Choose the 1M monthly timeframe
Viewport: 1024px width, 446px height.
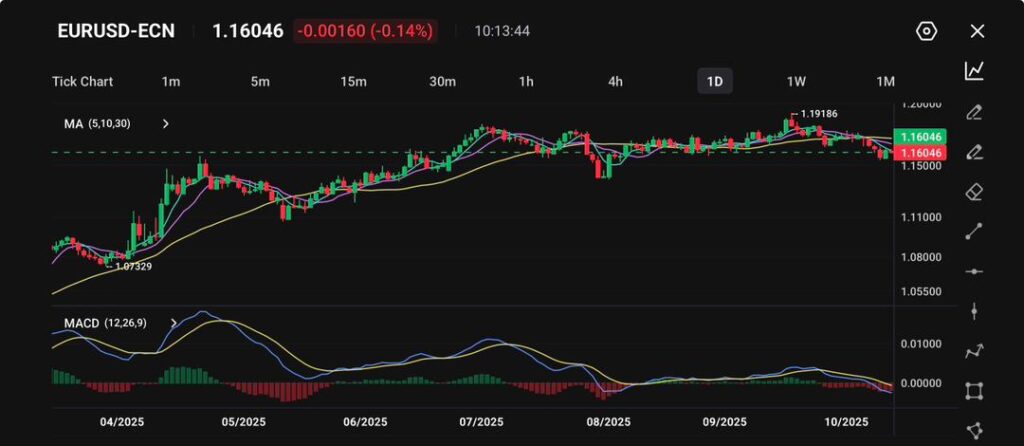coord(885,81)
